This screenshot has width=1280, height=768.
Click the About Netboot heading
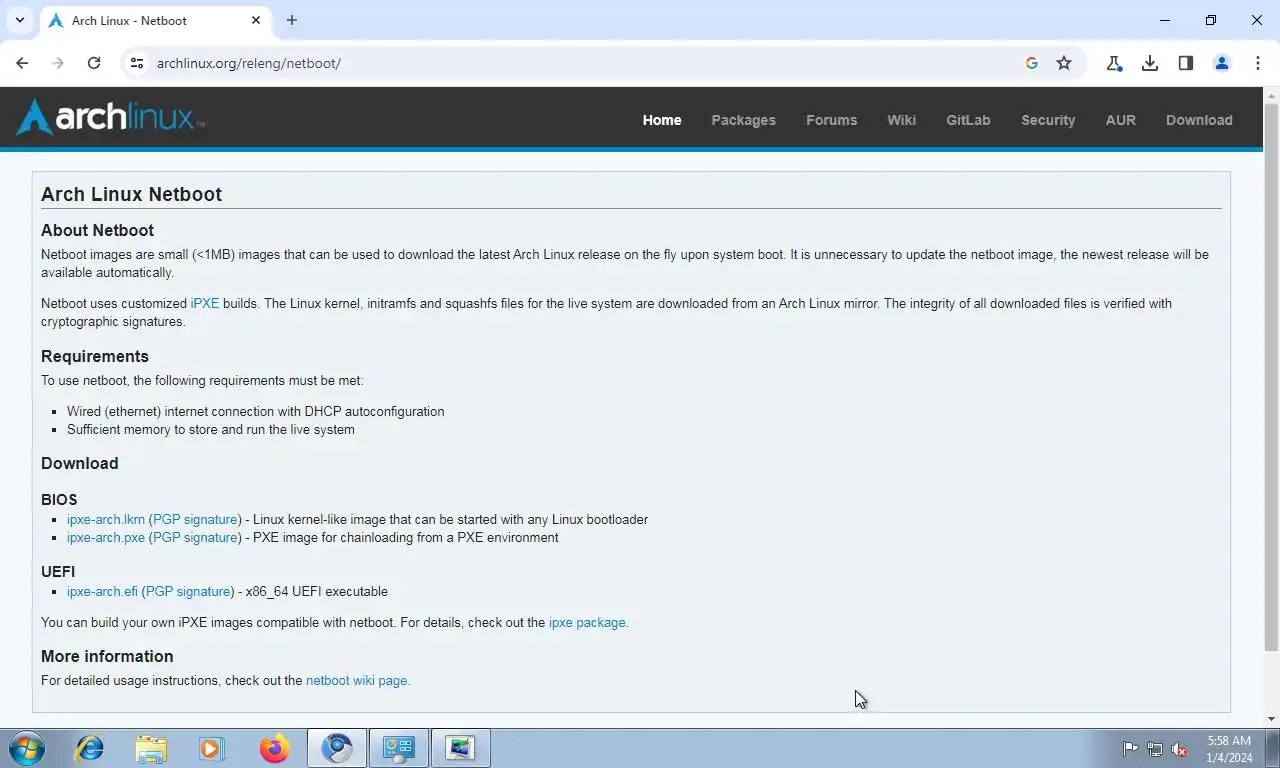97,230
